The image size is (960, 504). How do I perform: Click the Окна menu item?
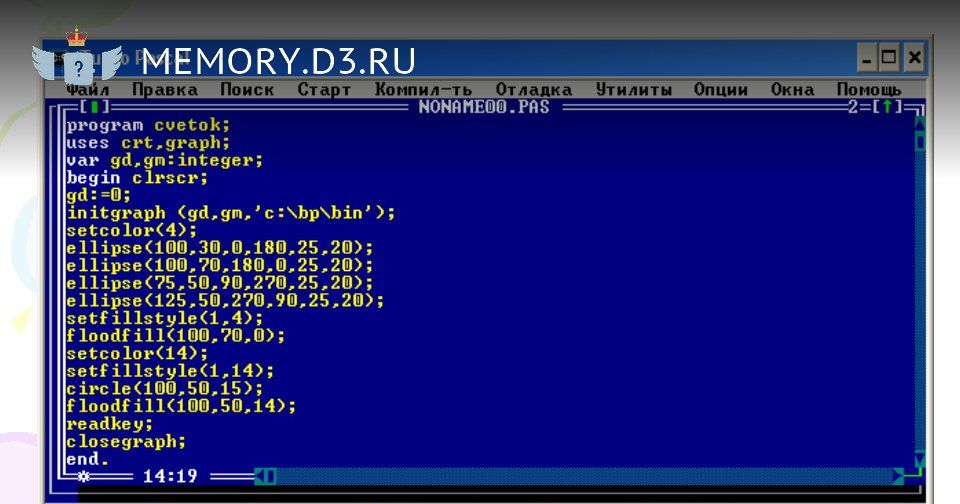click(792, 90)
